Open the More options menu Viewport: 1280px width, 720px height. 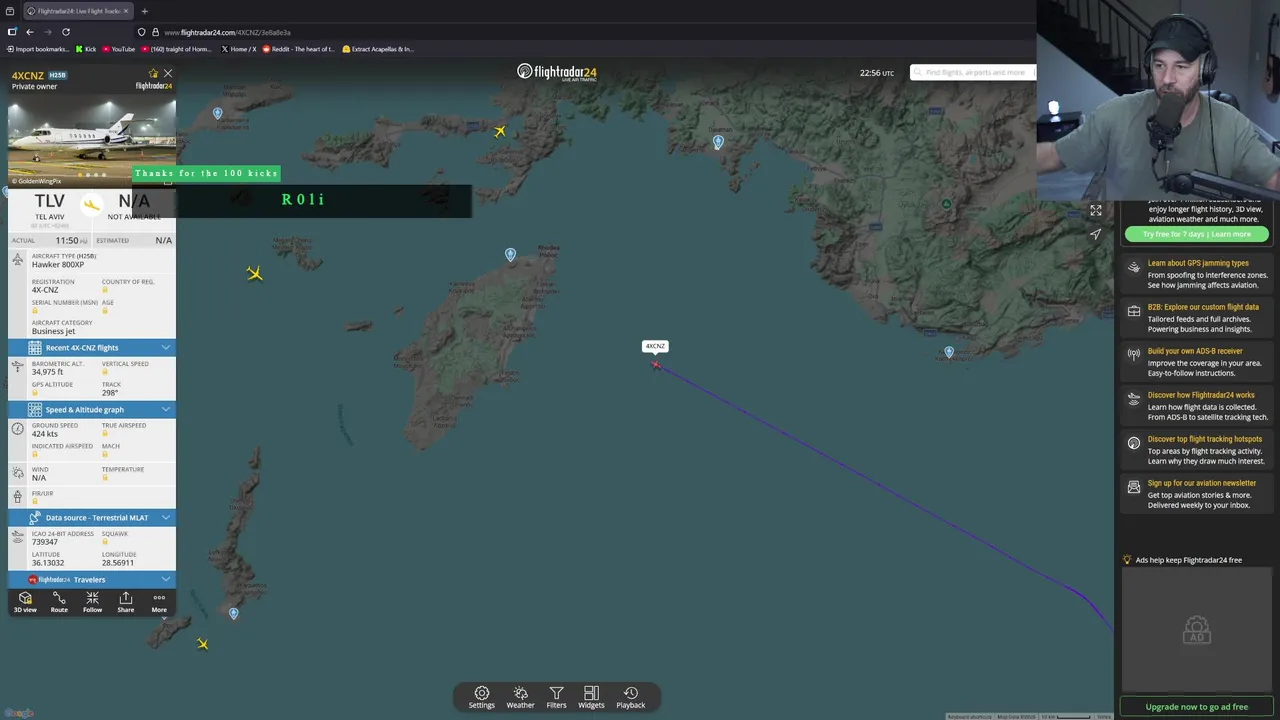[x=159, y=602]
